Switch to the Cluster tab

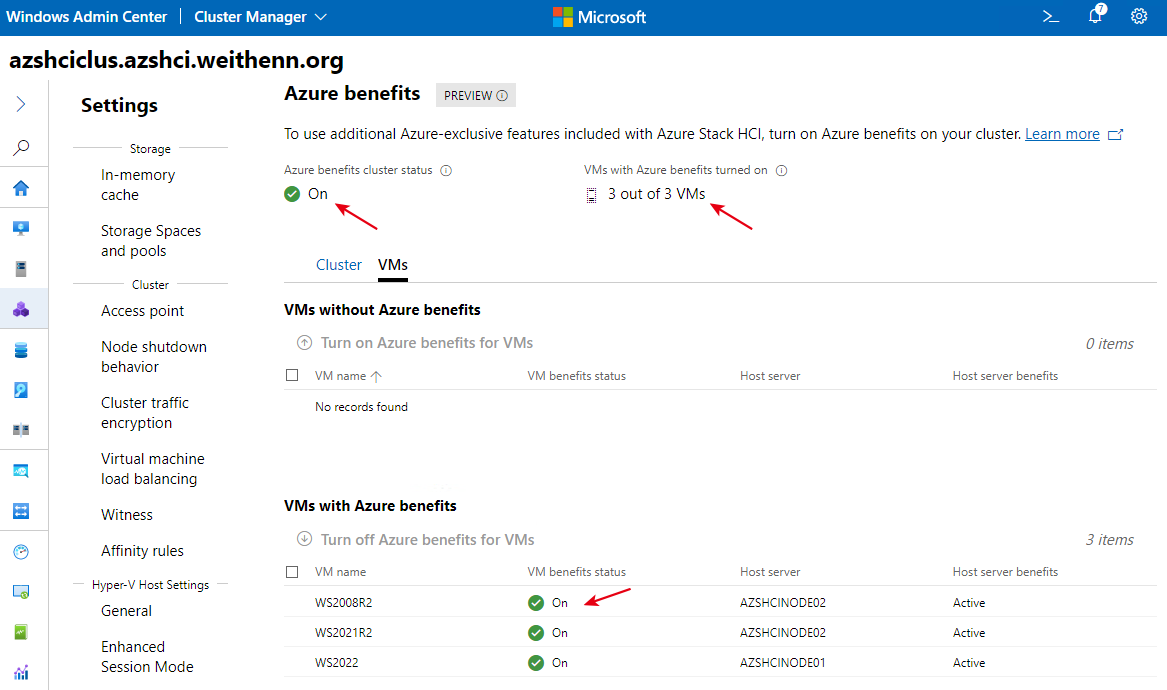(x=339, y=265)
